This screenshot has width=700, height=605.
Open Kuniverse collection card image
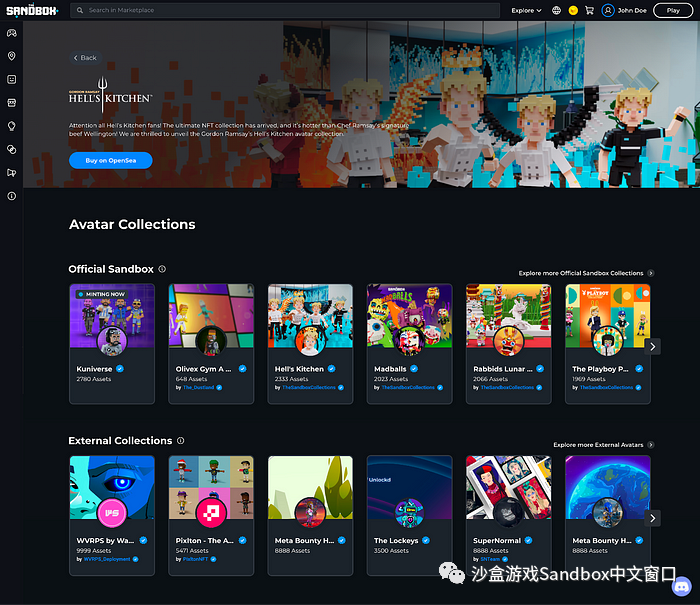[x=112, y=316]
